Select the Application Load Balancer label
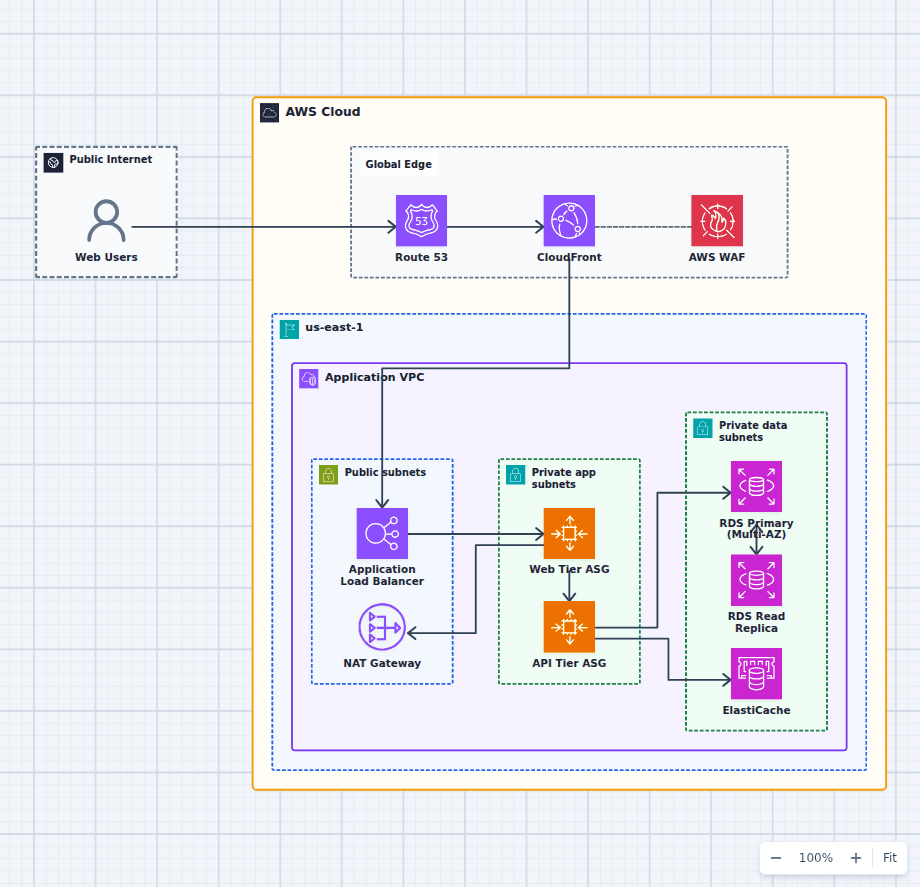 (x=382, y=575)
